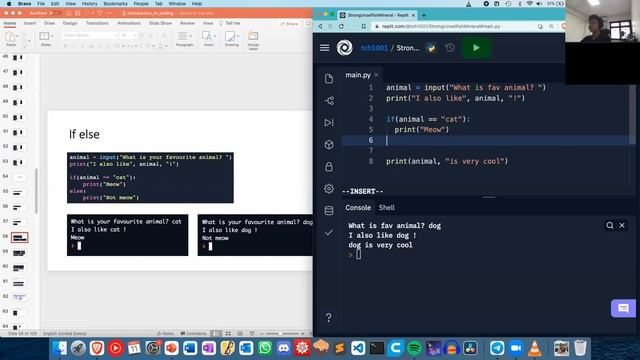Open the Replit hamburger menu
Image resolution: width=640 pixels, height=360 pixels.
324,48
